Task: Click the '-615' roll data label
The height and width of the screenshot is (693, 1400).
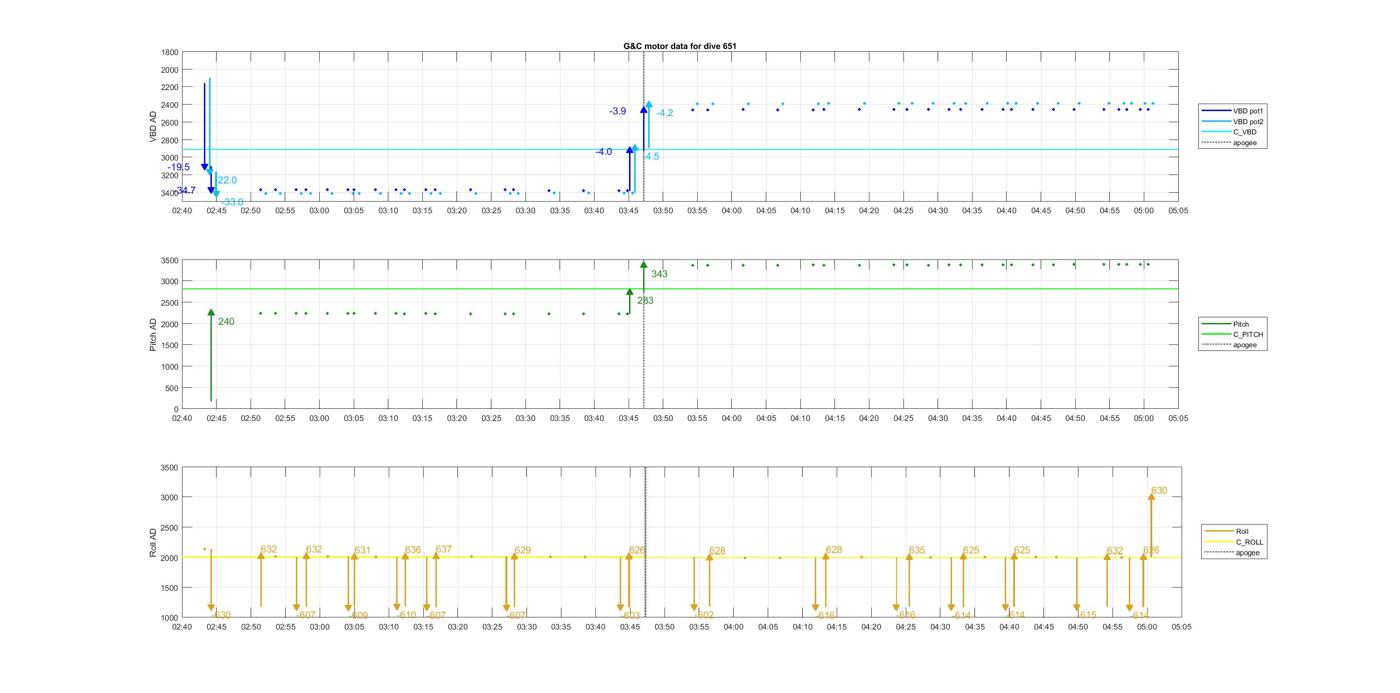Action: (1087, 616)
